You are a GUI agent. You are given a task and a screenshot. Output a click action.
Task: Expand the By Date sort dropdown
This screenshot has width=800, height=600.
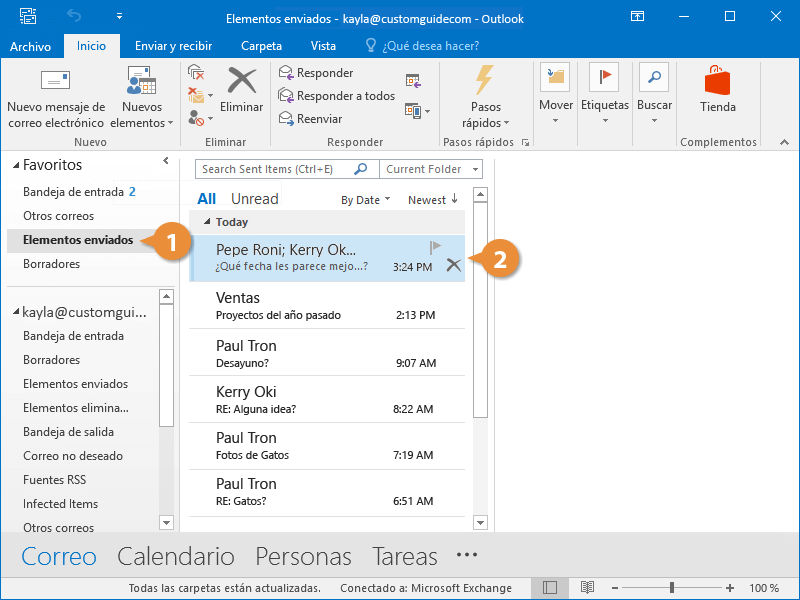(365, 200)
